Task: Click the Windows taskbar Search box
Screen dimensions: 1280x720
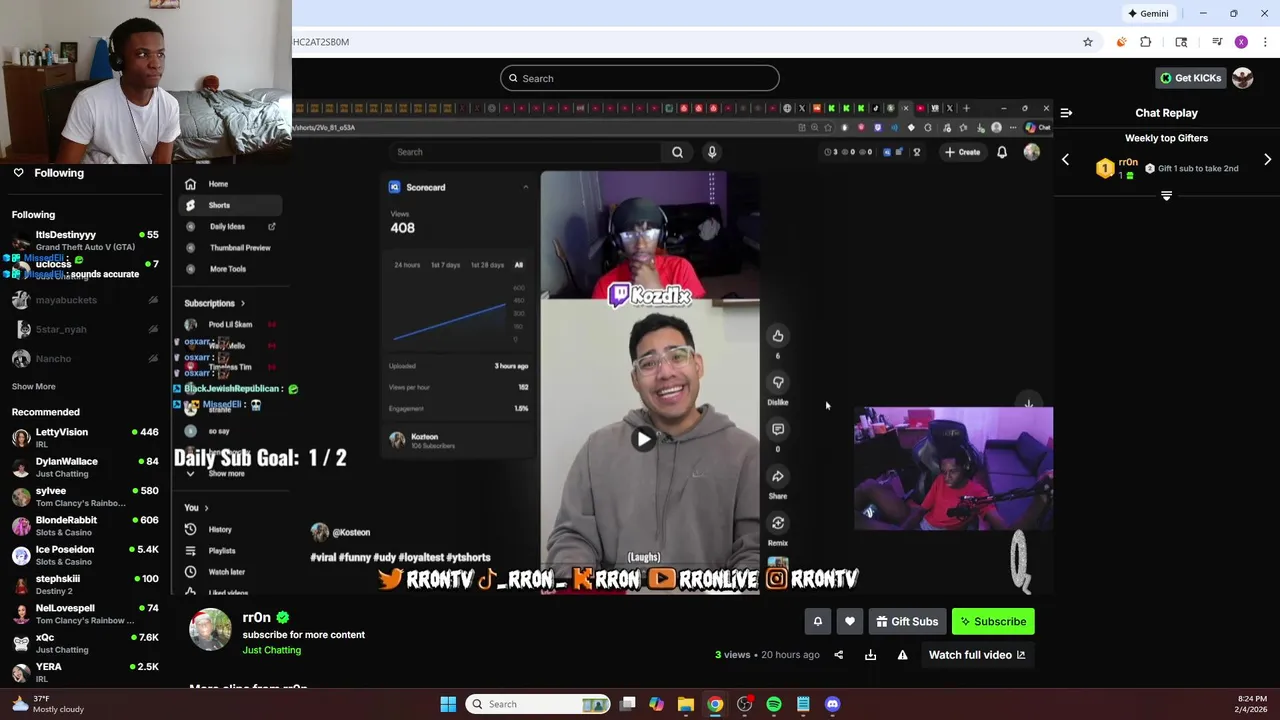Action: pyautogui.click(x=539, y=704)
